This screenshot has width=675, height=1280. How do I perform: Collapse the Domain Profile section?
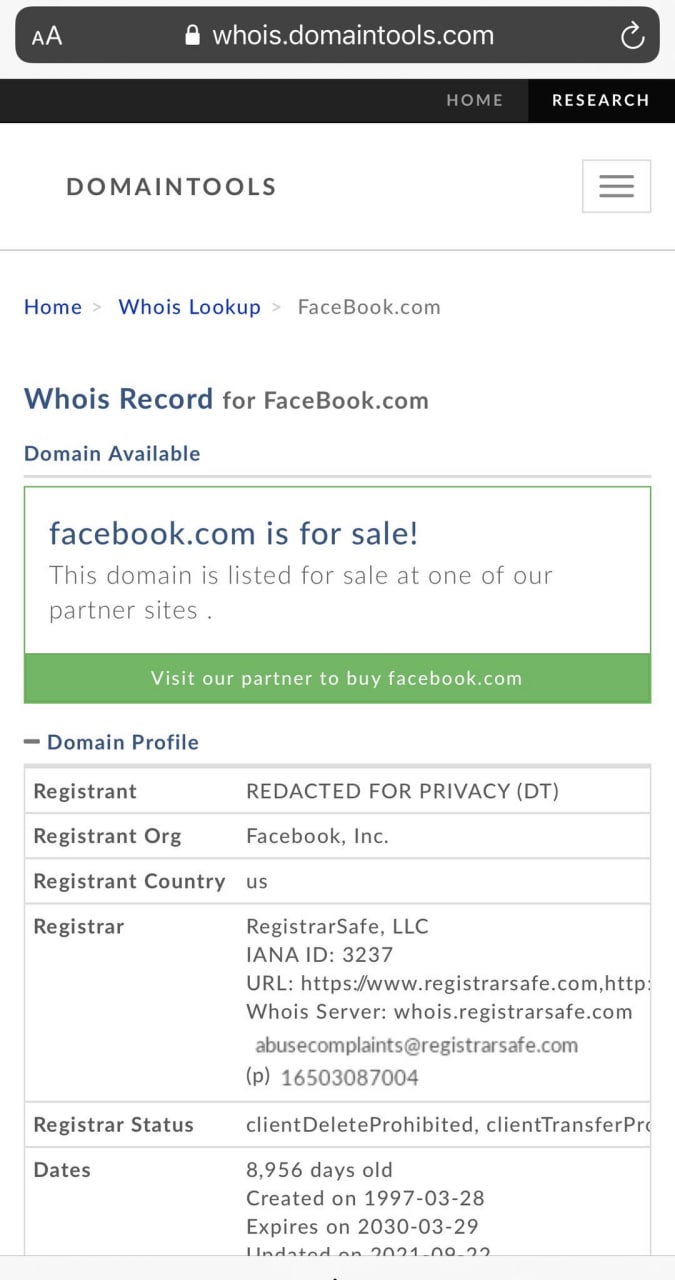coord(32,742)
